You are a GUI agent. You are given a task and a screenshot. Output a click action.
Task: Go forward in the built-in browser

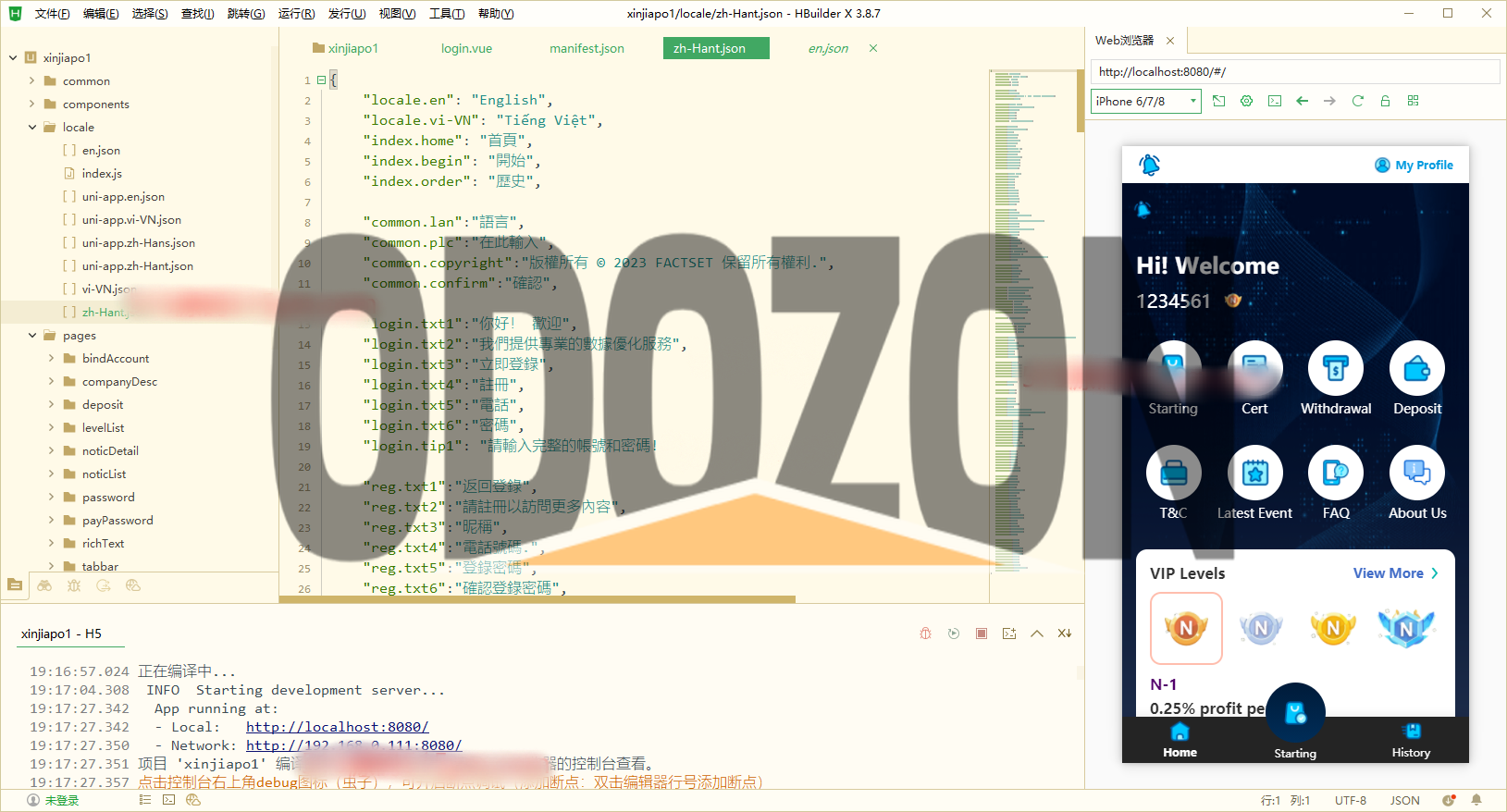click(1329, 101)
